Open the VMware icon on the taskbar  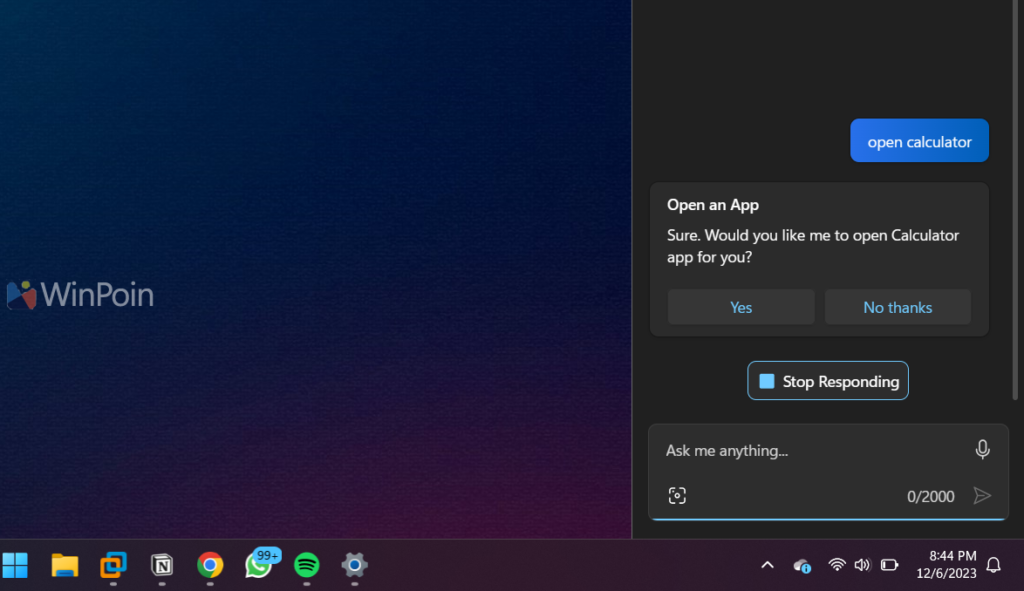point(113,565)
